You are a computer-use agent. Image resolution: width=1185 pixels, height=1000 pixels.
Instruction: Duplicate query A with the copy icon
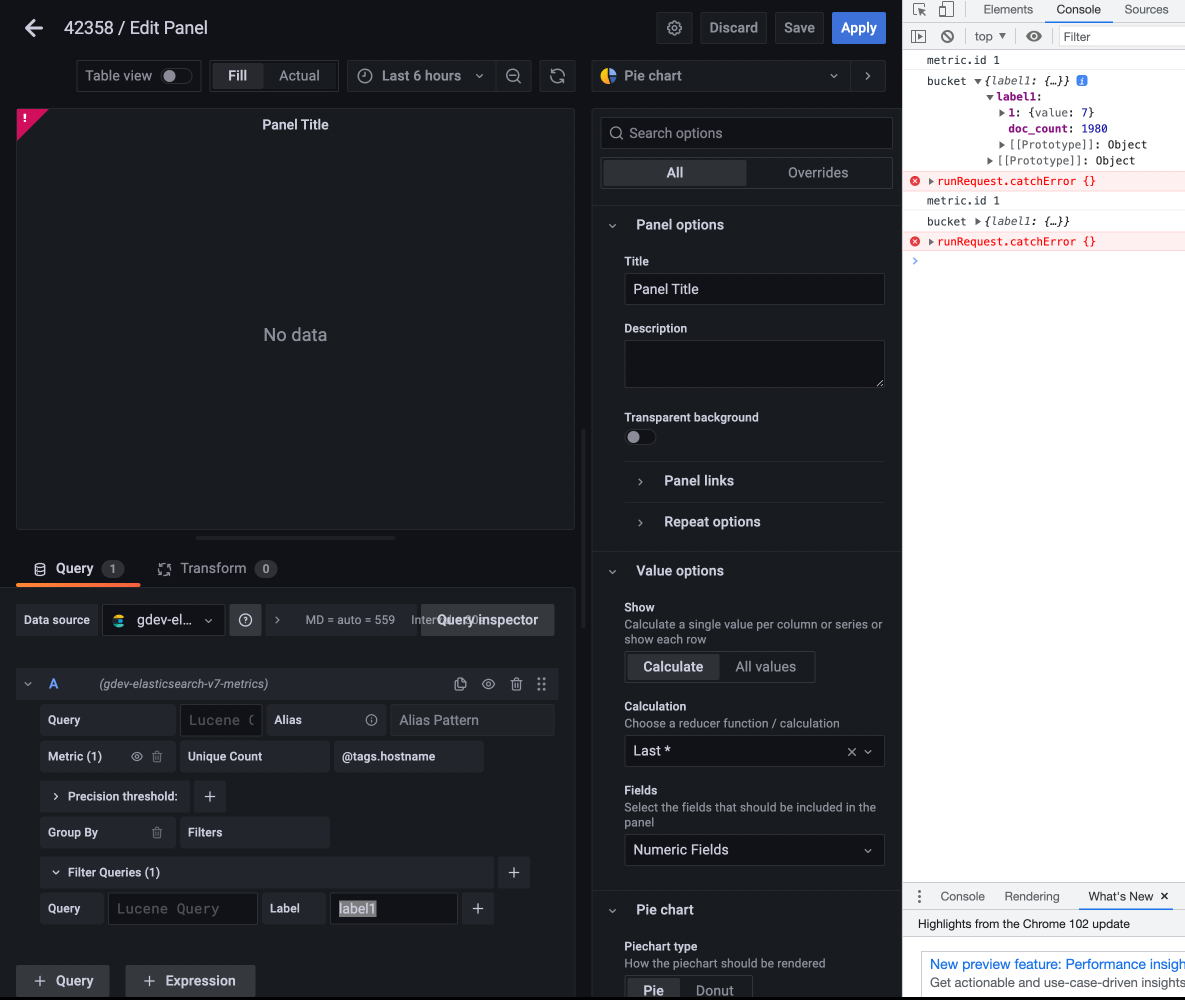[460, 684]
